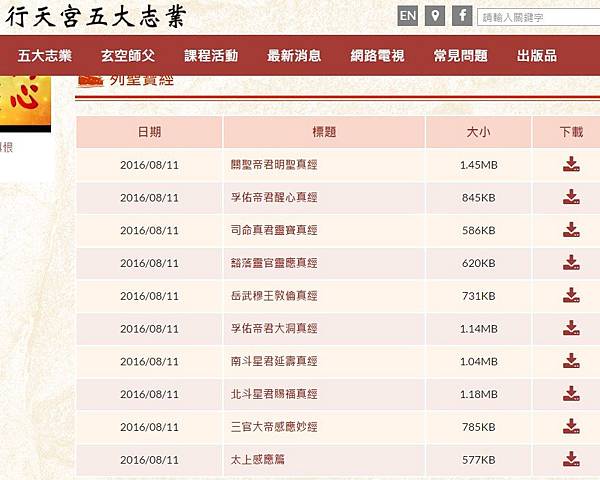The width and height of the screenshot is (600, 480).
Task: Open 玄空師父 menu
Action: click(128, 56)
